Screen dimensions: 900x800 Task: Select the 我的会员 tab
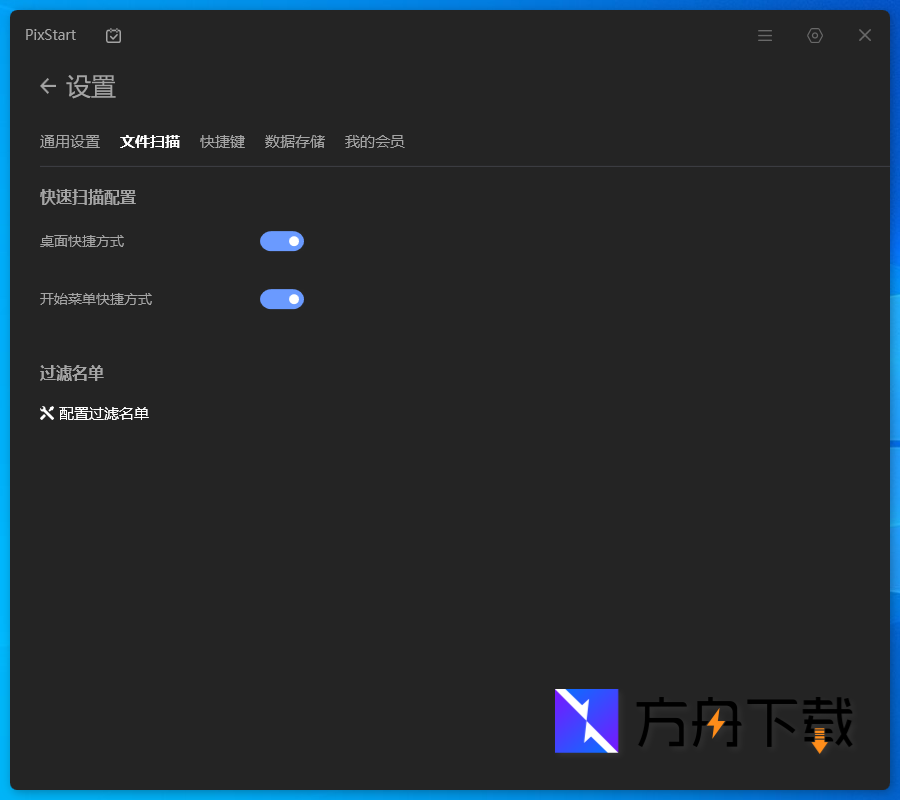pos(375,141)
